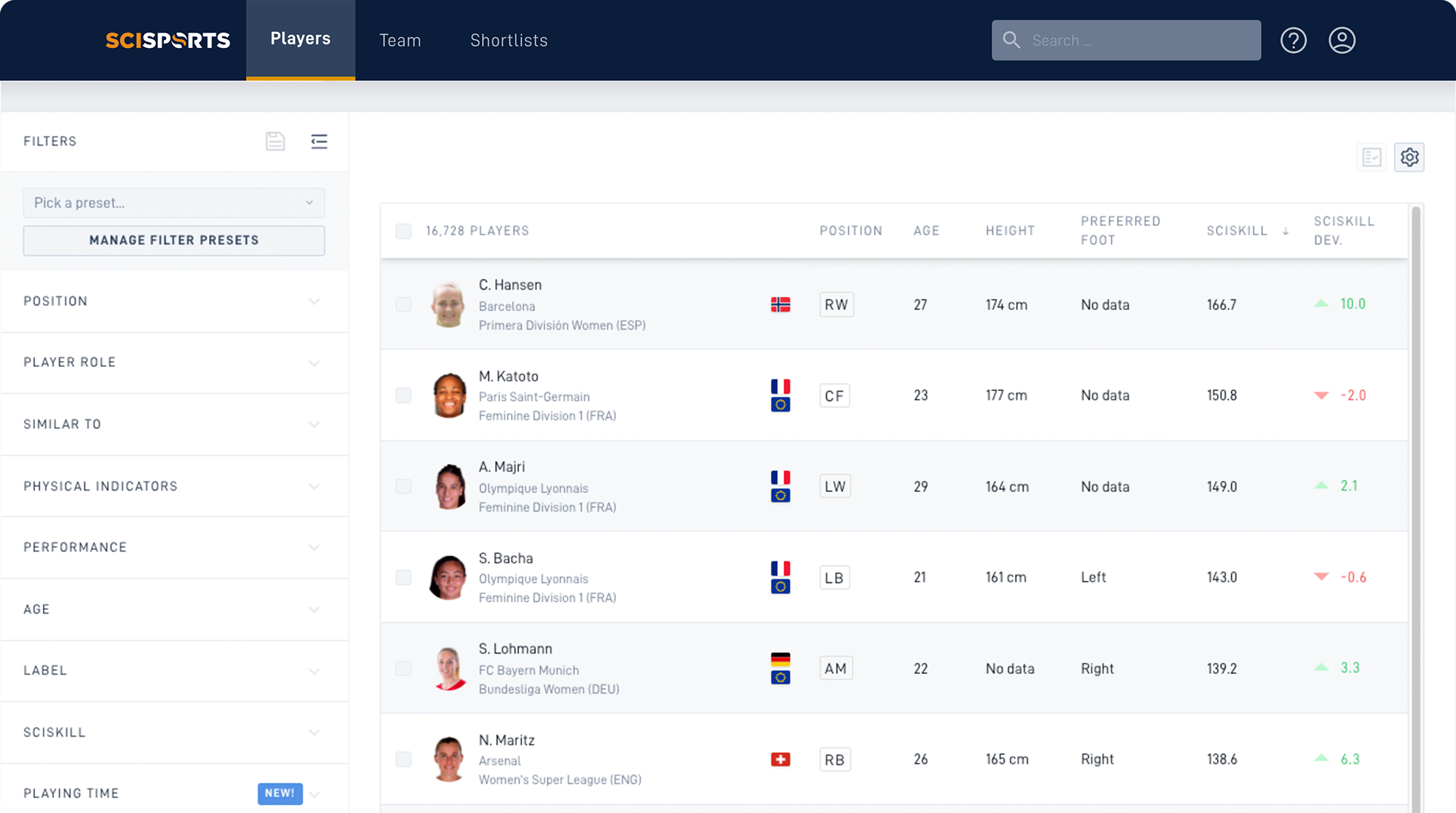
Task: Open the S. Lohmann player profile
Action: 515,649
